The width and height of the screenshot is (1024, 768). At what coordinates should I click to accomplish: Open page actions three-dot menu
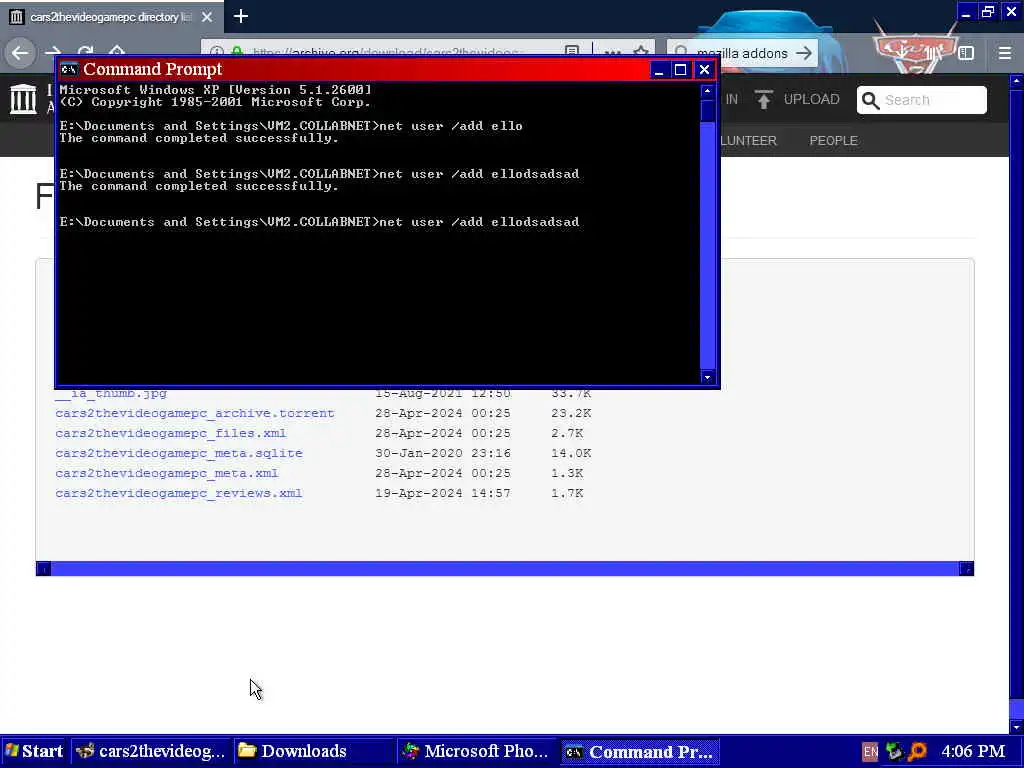point(613,51)
